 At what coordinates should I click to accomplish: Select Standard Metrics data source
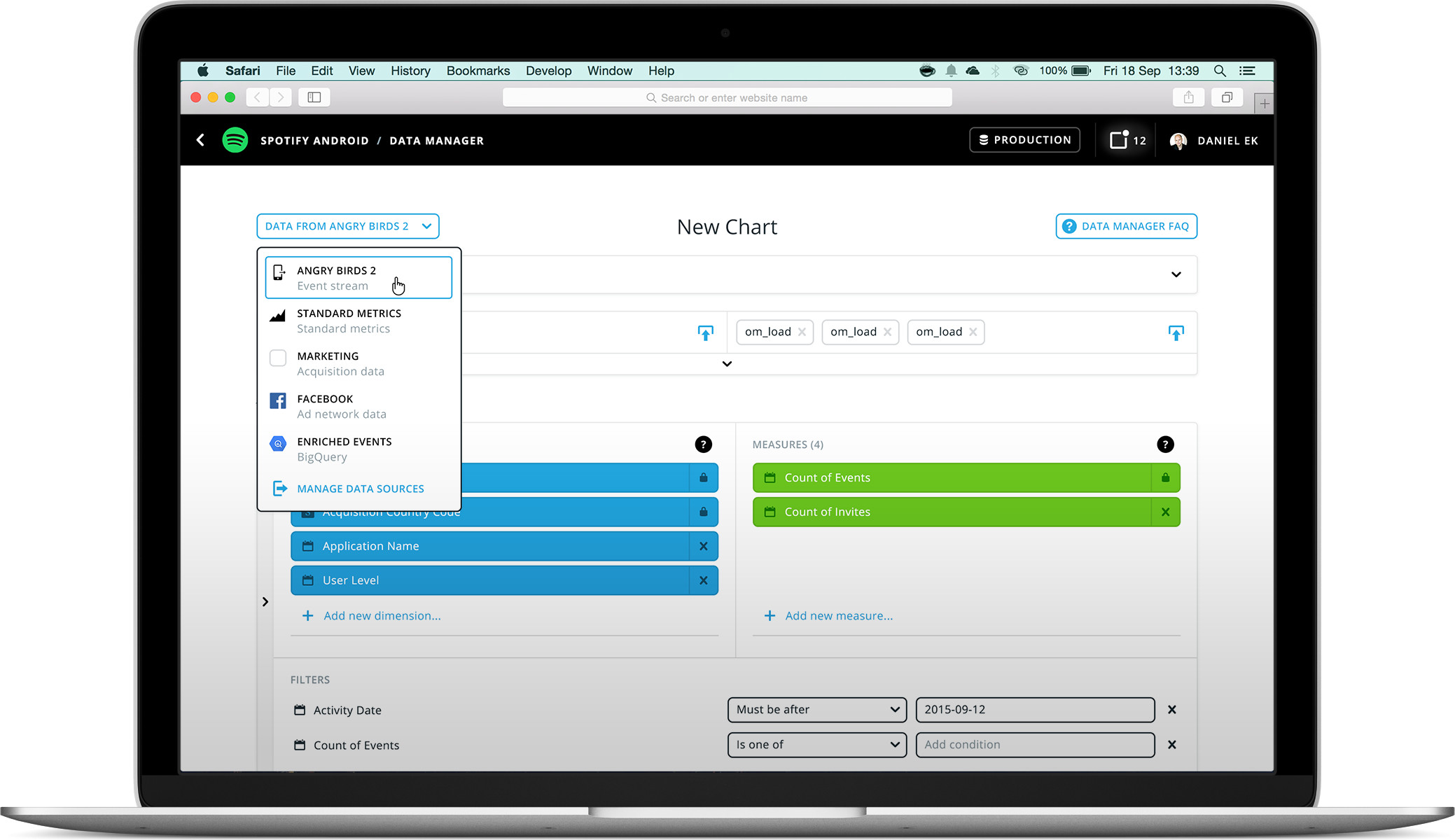(x=358, y=321)
